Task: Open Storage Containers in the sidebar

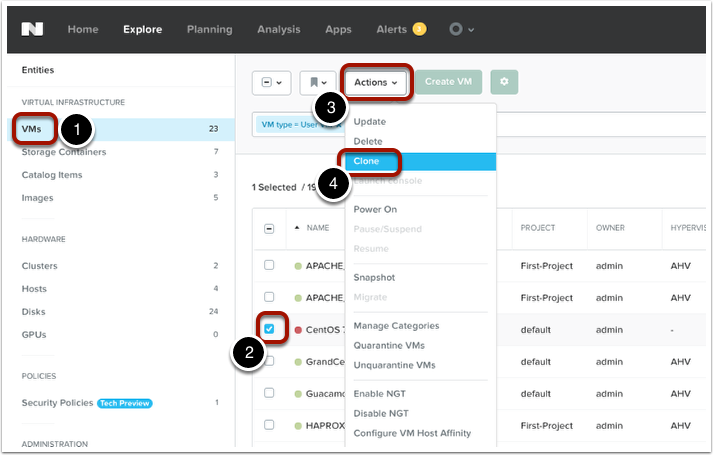Action: click(64, 152)
